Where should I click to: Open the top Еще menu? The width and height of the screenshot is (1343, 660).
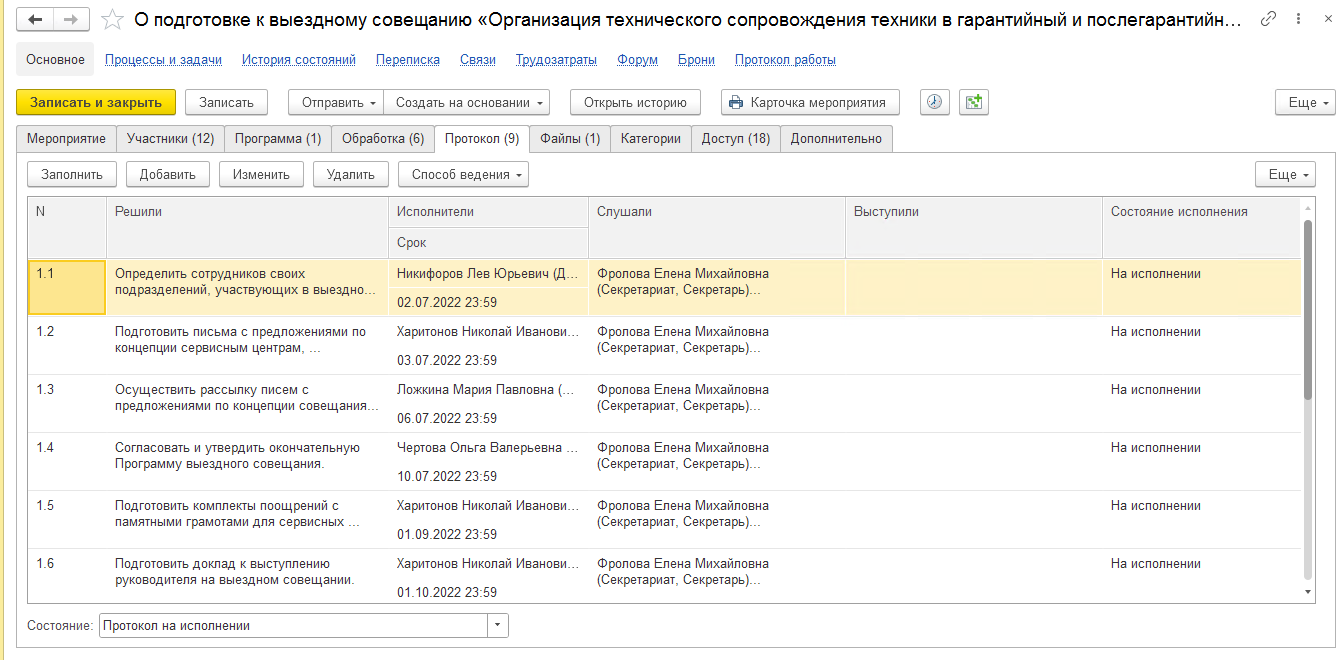[1305, 102]
